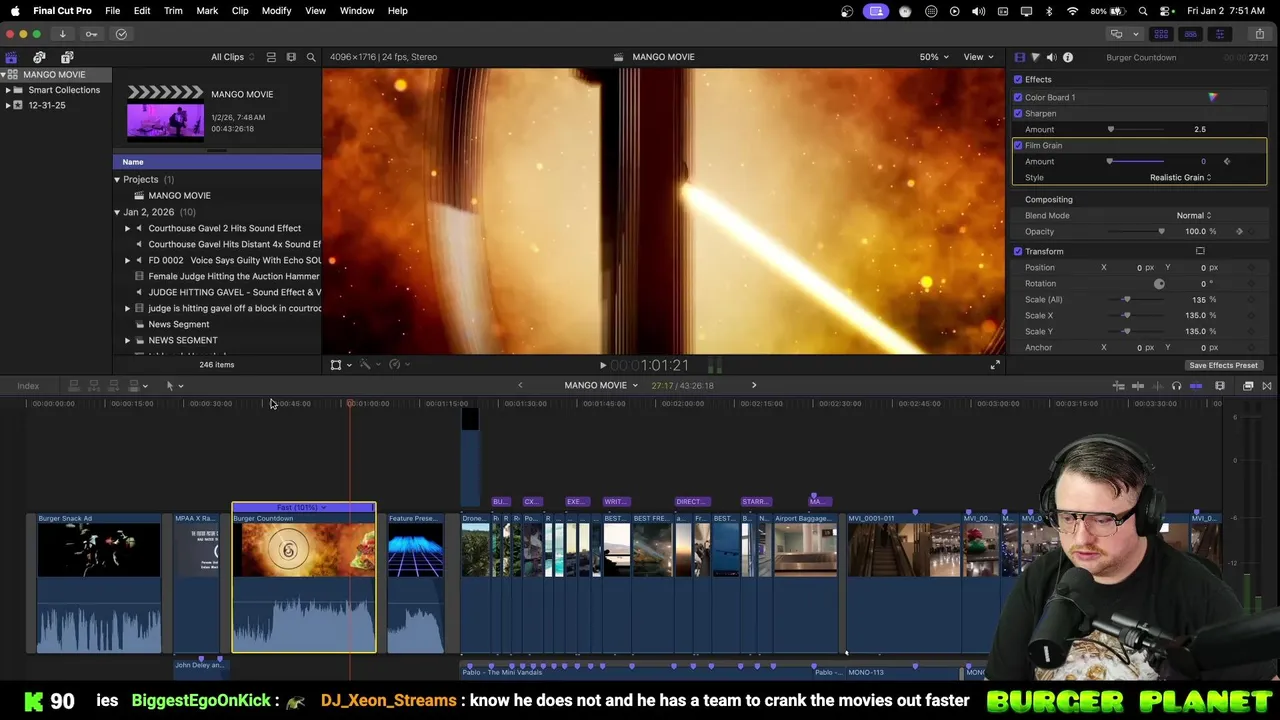This screenshot has width=1280, height=720.
Task: Open the Transitions browser icon
Action: 1267,386
